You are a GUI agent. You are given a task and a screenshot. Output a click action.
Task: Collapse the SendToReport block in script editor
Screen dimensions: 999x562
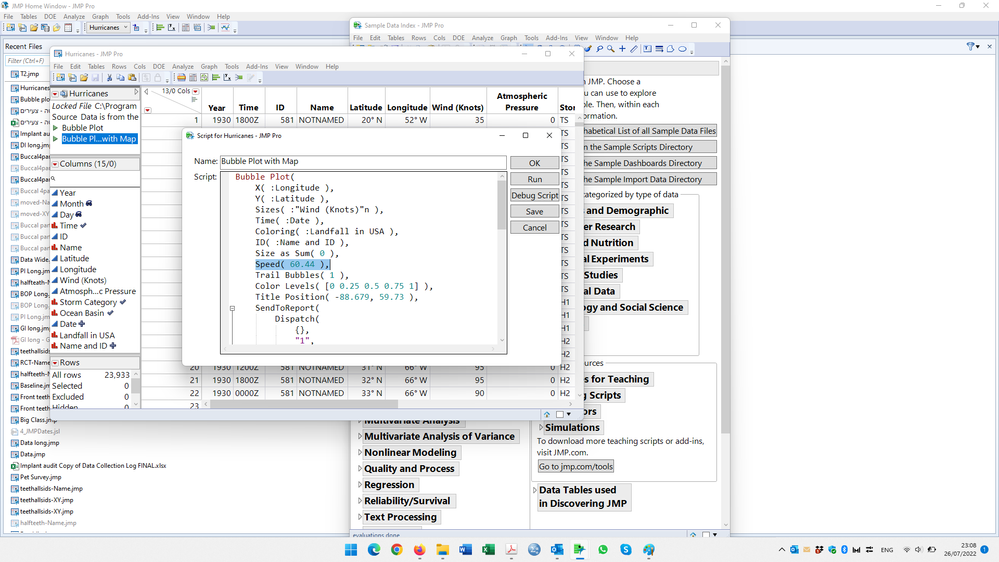tap(233, 308)
